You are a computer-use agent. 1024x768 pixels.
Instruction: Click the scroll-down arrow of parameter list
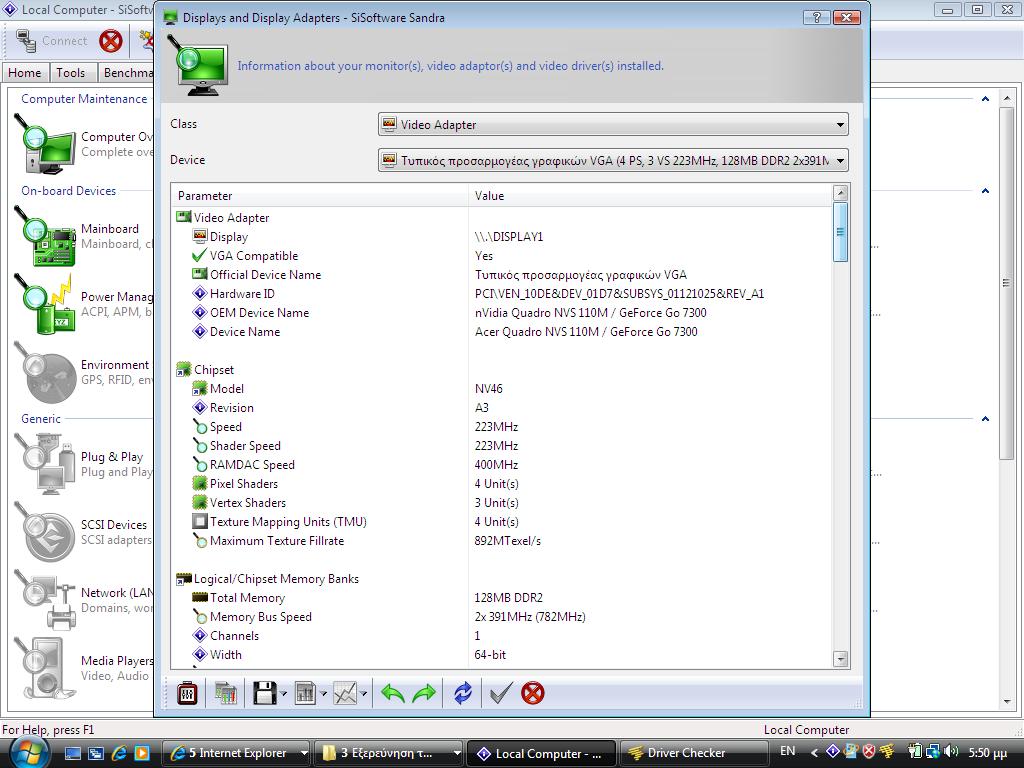840,659
